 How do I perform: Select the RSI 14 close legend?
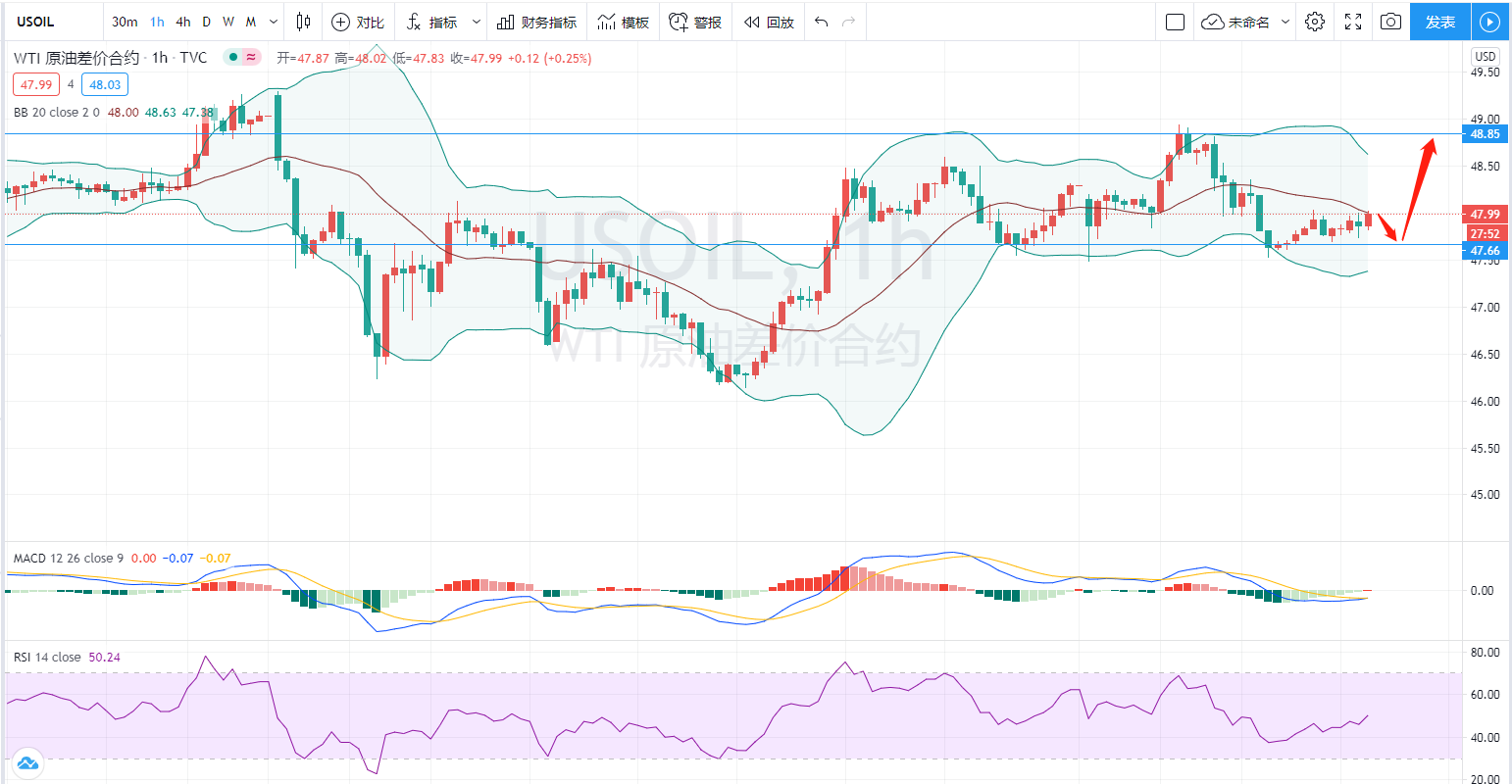pos(47,657)
